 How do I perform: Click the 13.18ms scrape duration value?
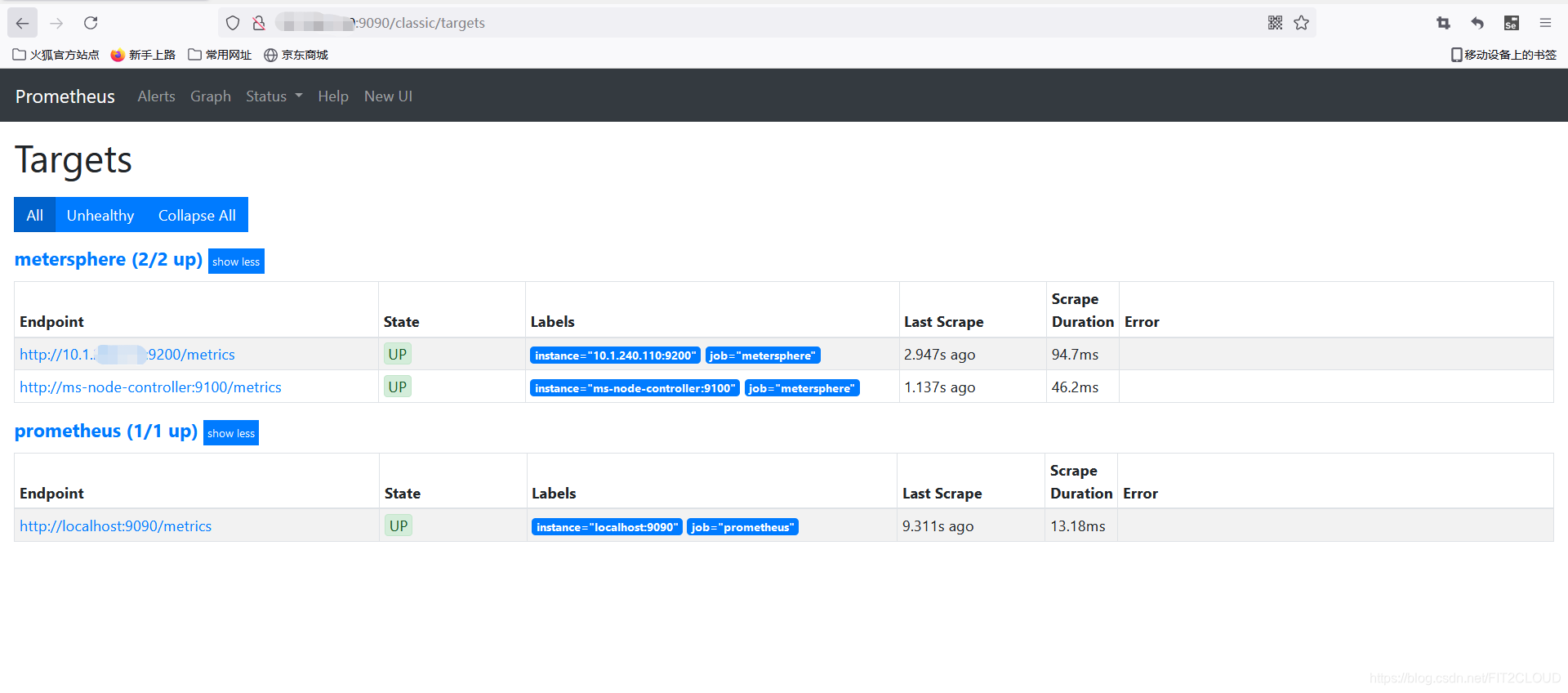pos(1078,526)
